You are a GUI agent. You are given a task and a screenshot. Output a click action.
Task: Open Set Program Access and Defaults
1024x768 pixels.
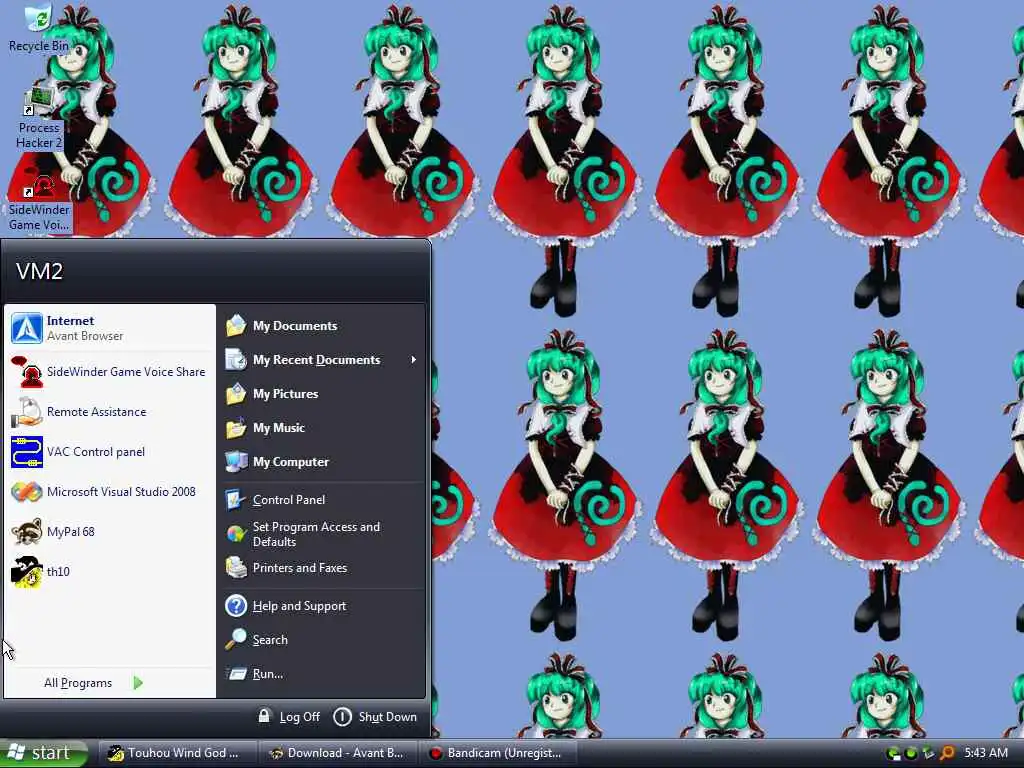click(322, 534)
